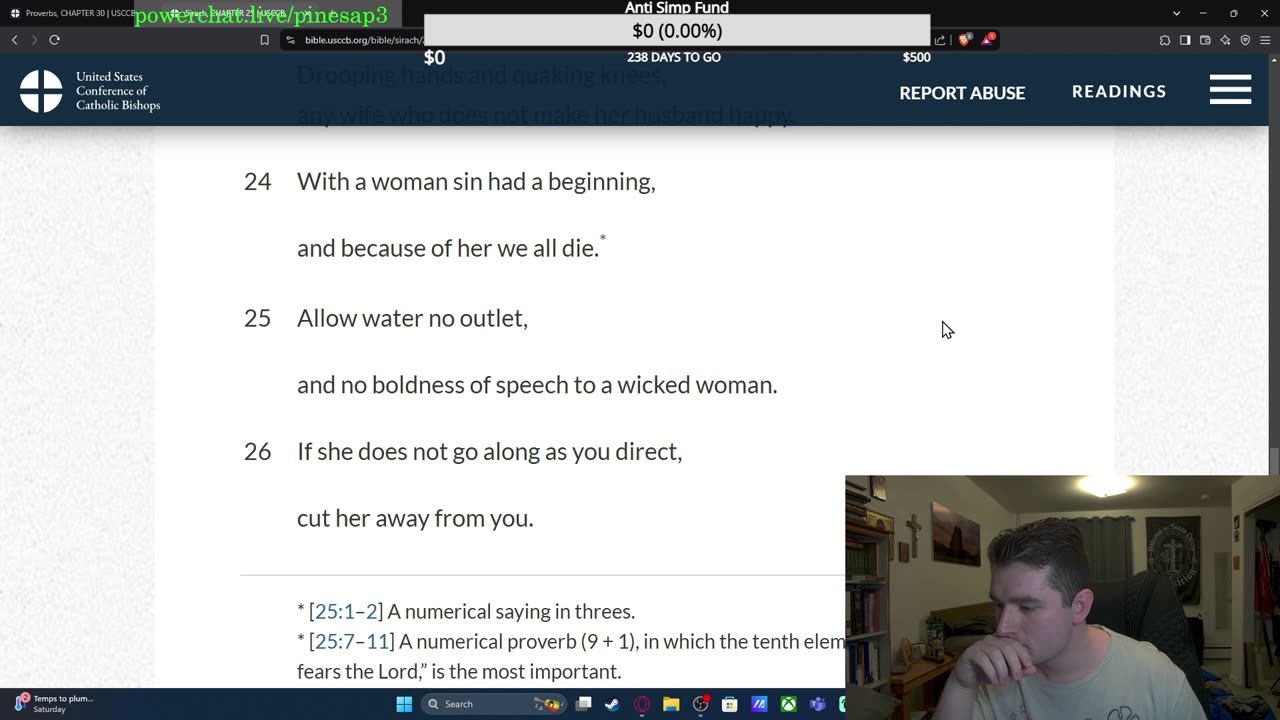Open the Brave Shields lion icon
This screenshot has width=1280, height=720.
pyautogui.click(x=965, y=40)
